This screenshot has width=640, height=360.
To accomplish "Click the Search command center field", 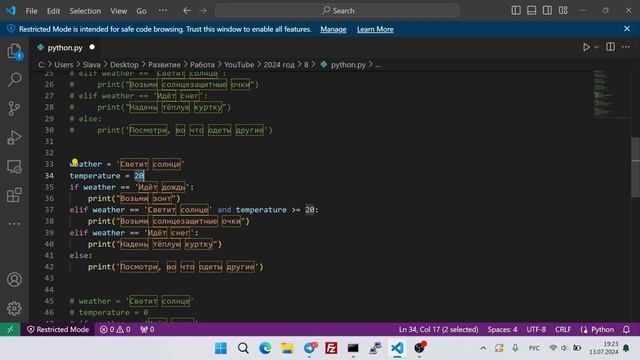I will 337,11.
